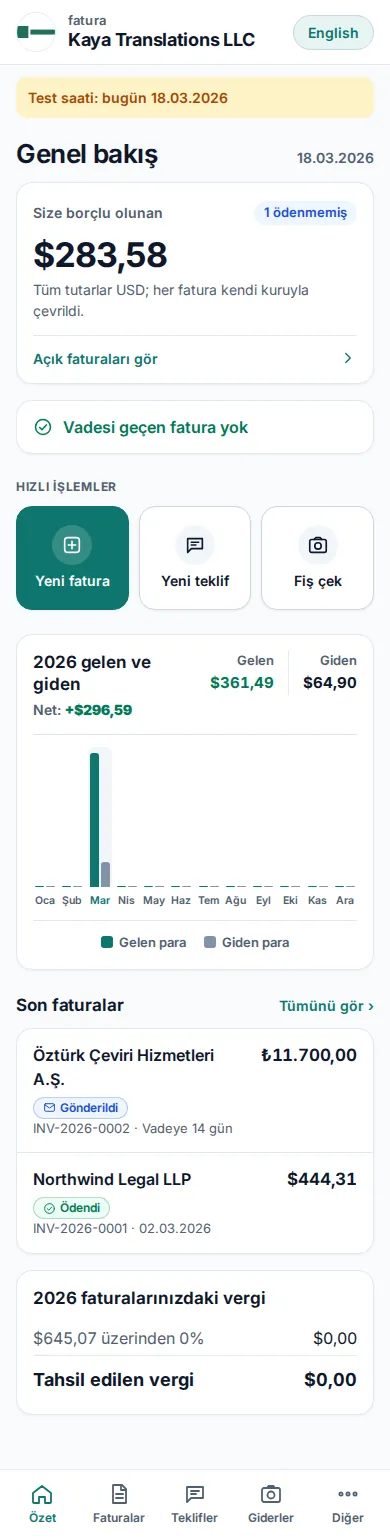Open Özet home icon in bottom bar
The height and width of the screenshot is (1539, 390).
coord(42,1494)
